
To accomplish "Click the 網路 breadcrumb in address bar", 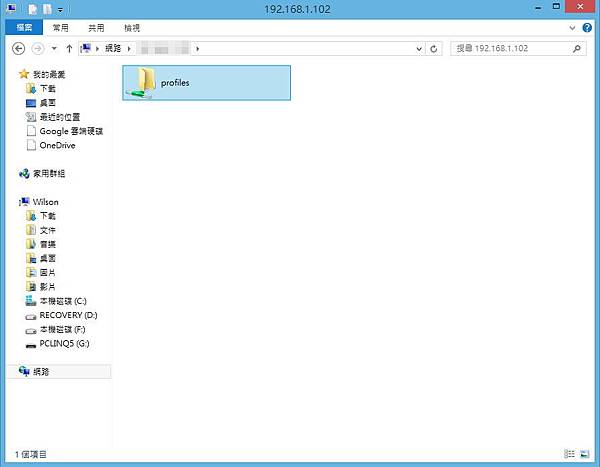I will pyautogui.click(x=113, y=48).
